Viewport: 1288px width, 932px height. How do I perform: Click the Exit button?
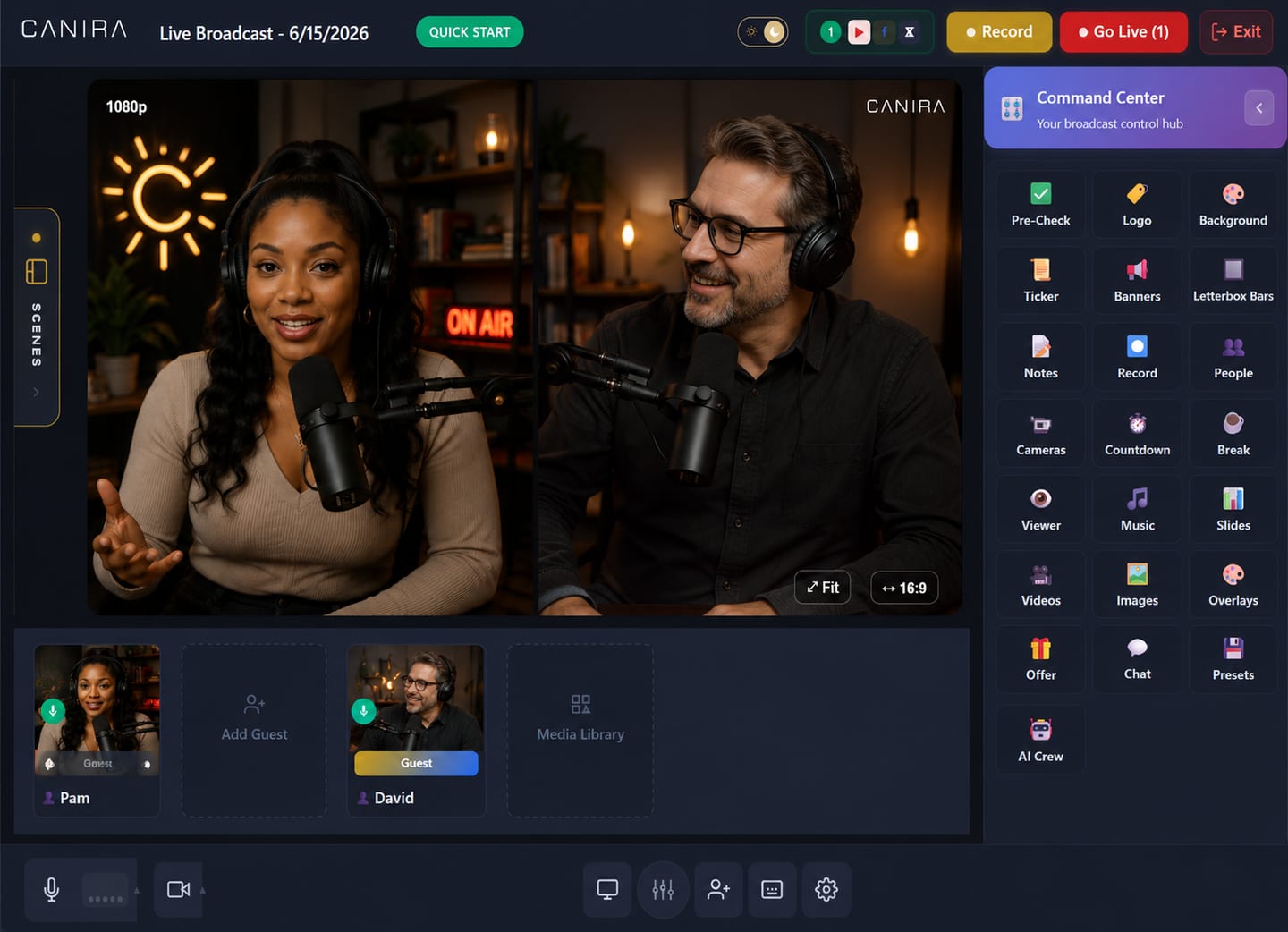tap(1236, 32)
